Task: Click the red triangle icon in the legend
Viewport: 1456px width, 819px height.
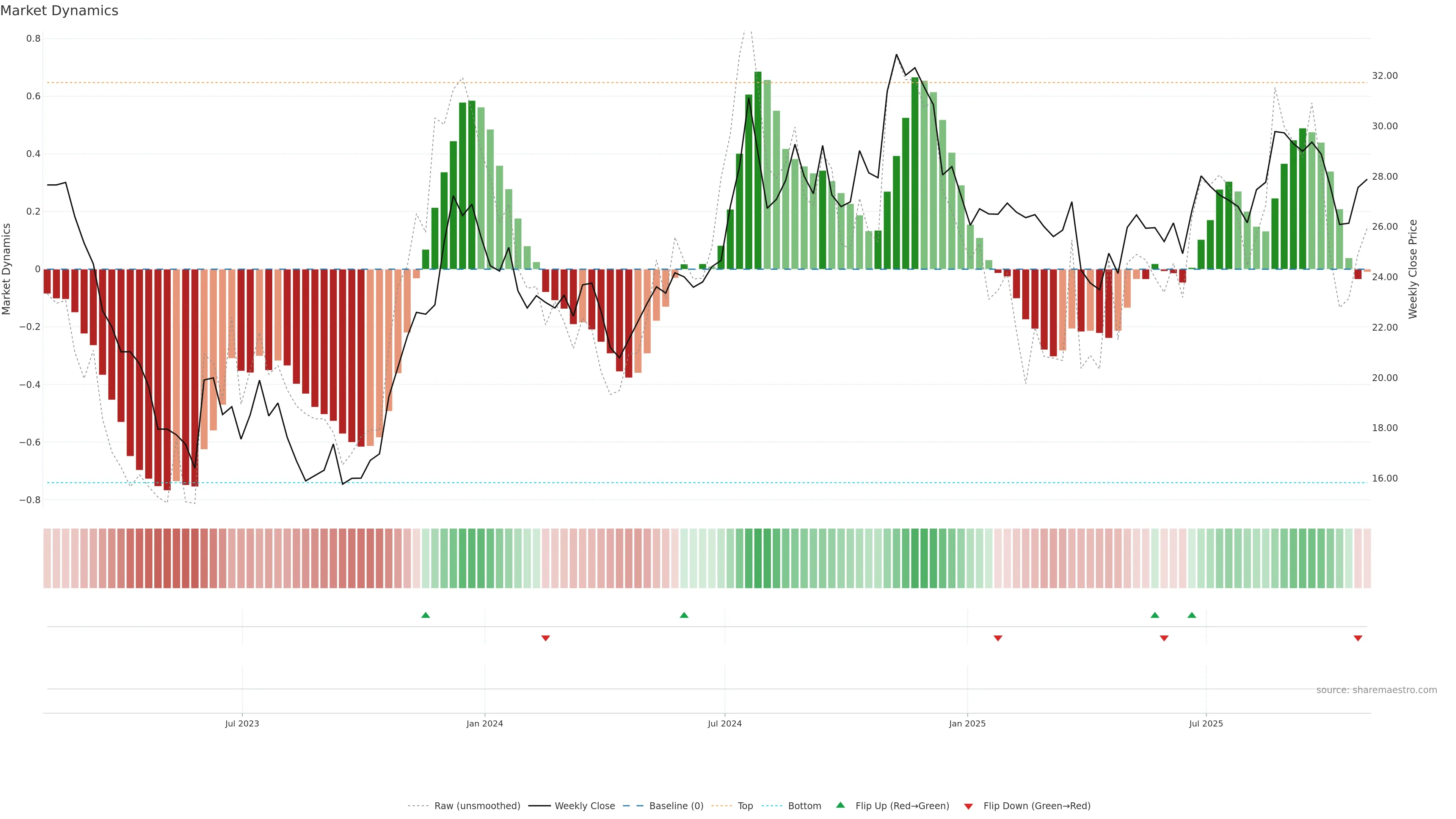Action: pos(968,806)
